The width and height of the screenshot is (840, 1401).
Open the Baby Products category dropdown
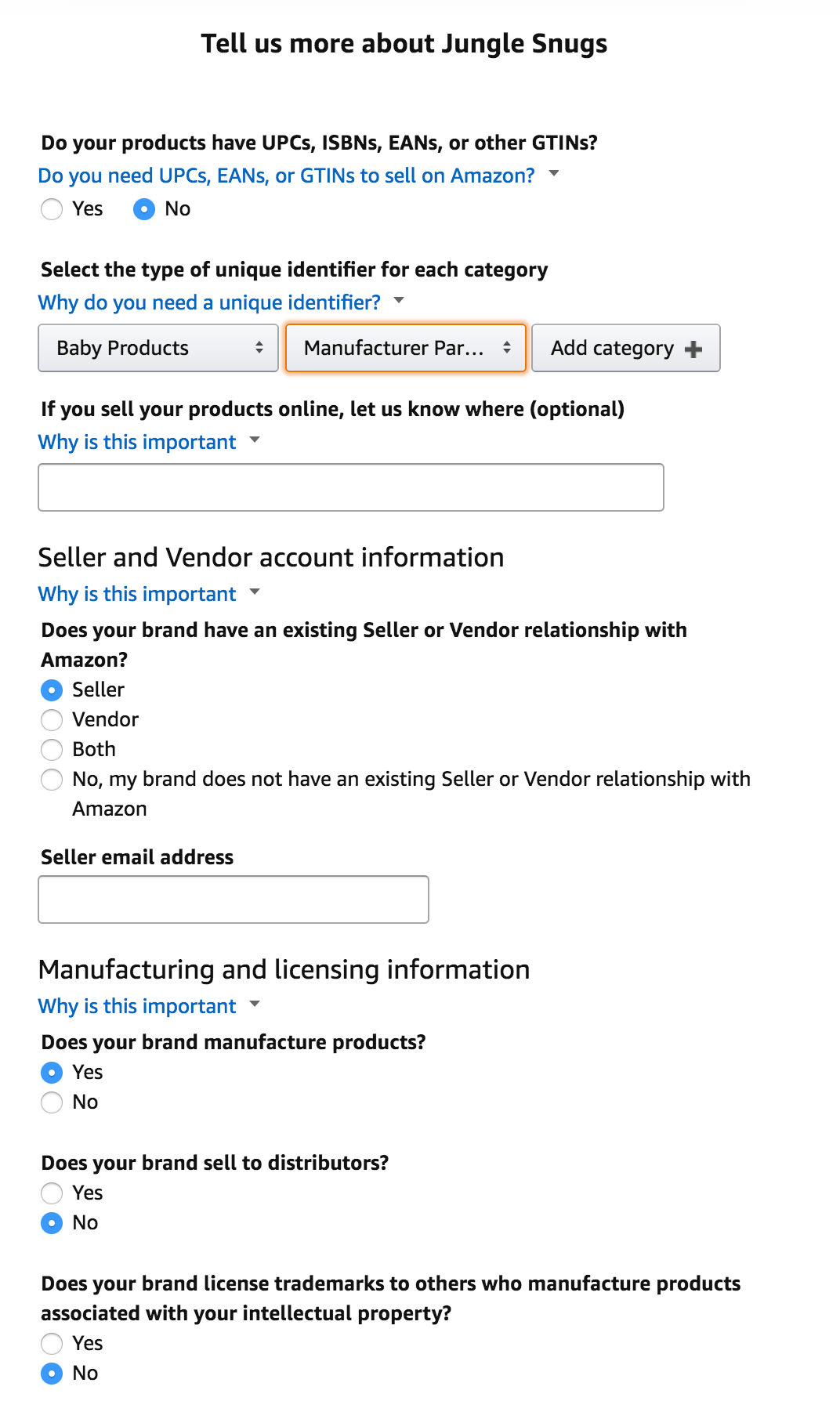(x=158, y=348)
